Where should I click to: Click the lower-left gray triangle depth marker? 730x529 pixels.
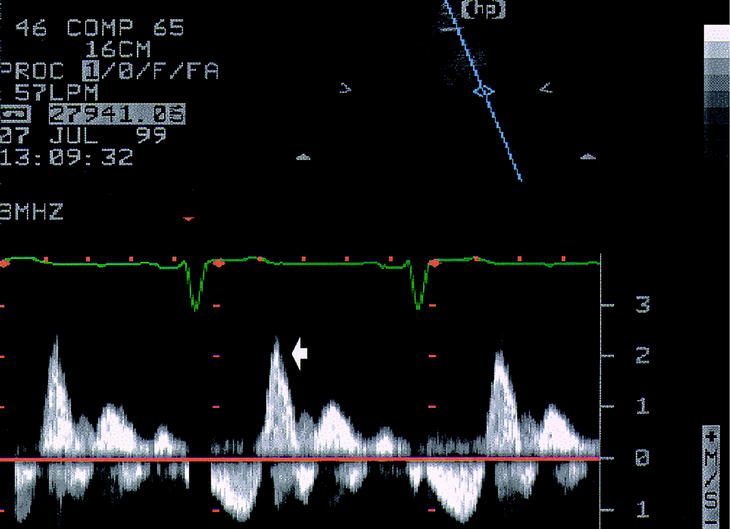(x=306, y=156)
